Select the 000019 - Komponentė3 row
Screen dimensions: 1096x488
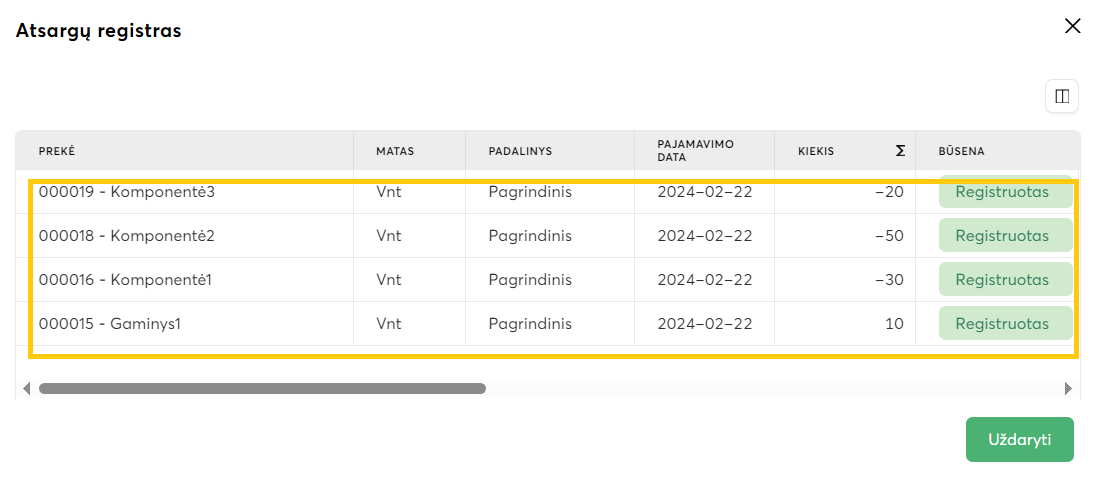(x=127, y=192)
